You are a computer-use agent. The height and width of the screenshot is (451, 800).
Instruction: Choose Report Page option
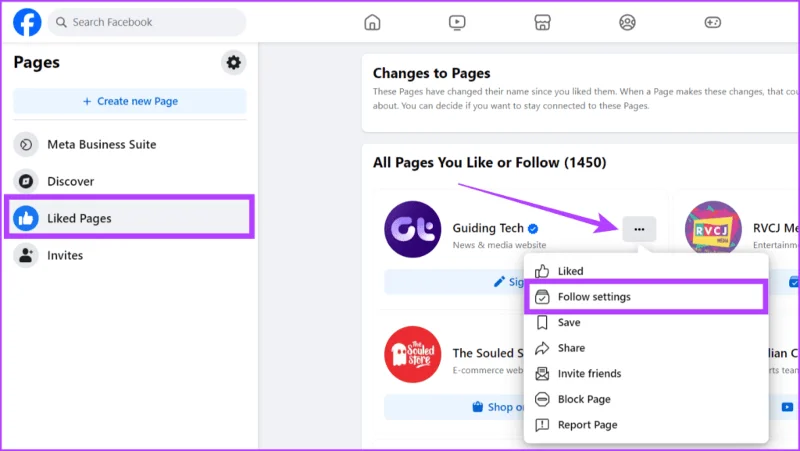(x=646, y=424)
